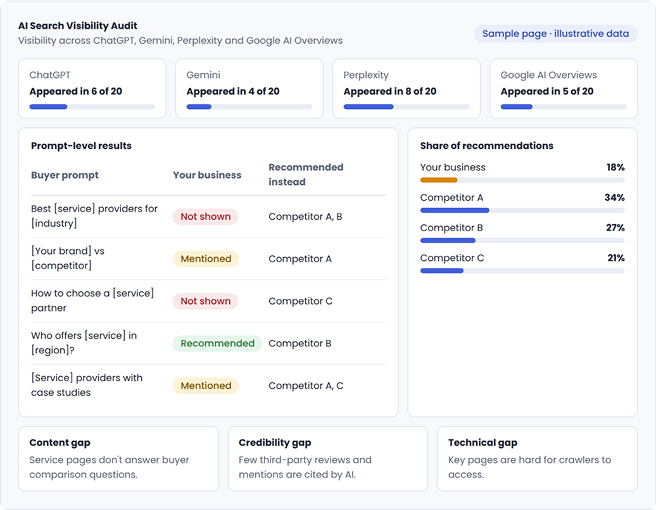Click the Competitor A, C cell

[306, 386]
